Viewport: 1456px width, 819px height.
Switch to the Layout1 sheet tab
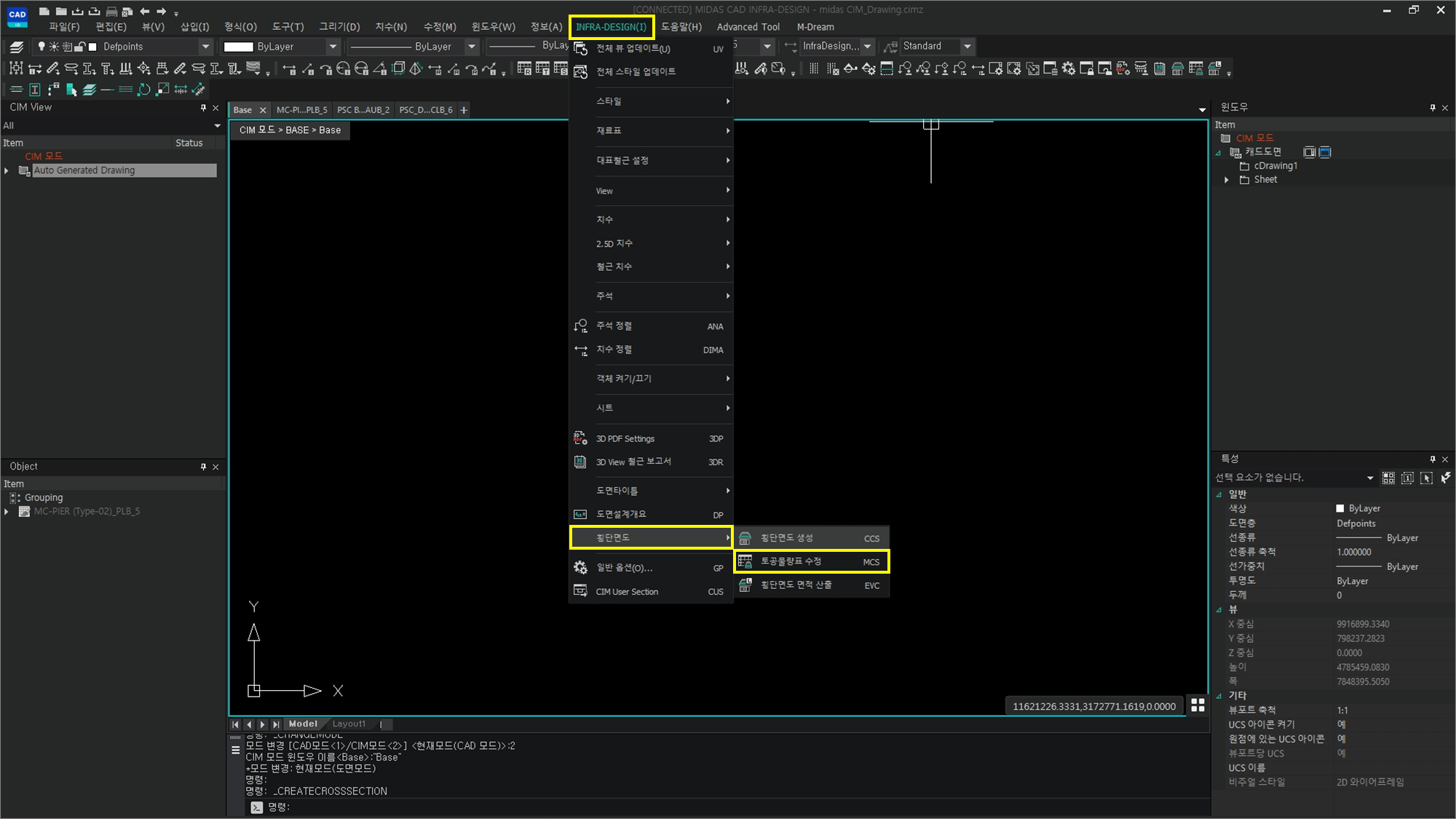tap(349, 724)
